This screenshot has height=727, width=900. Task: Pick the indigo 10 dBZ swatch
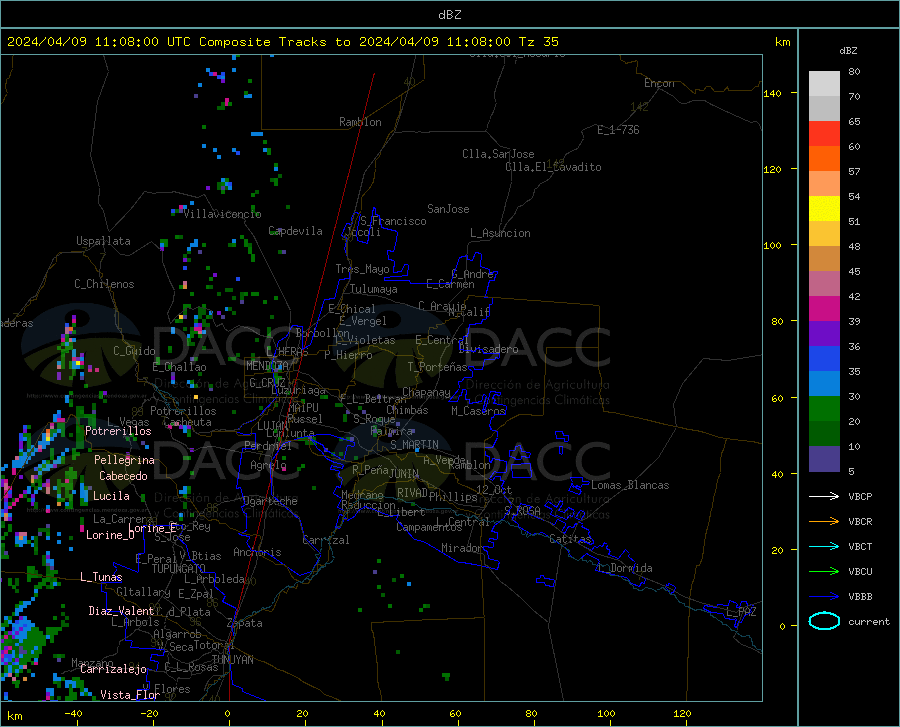(x=824, y=459)
